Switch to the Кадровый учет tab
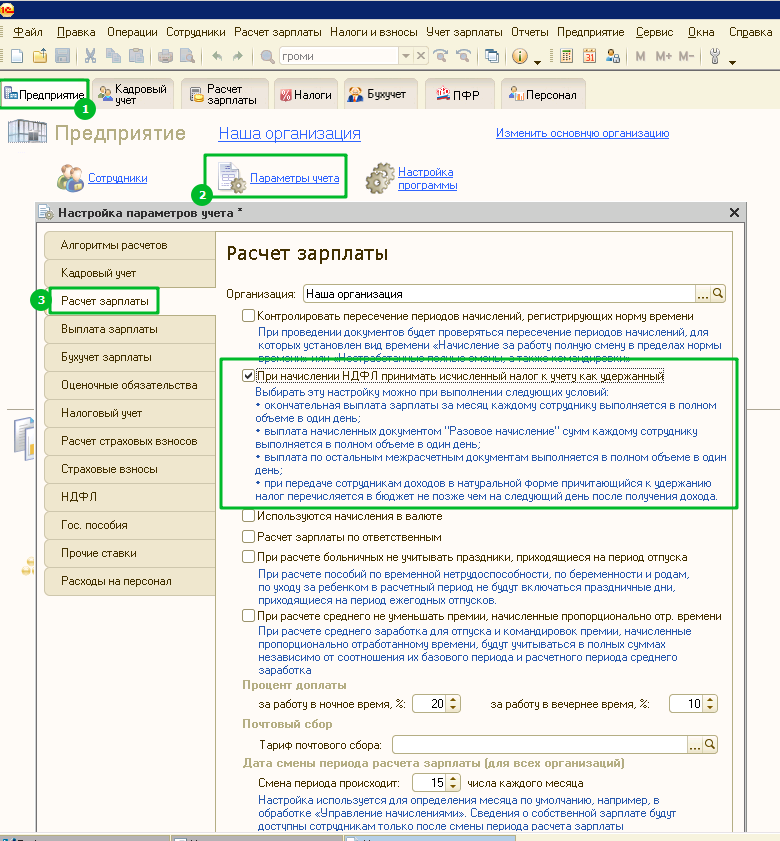This screenshot has width=780, height=841. tap(133, 94)
